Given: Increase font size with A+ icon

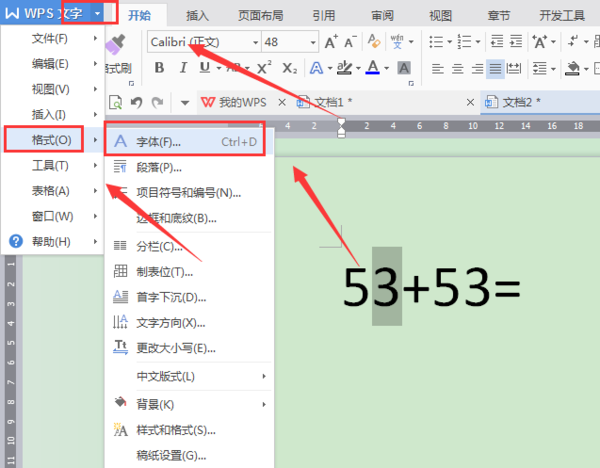Looking at the screenshot, I should [x=331, y=42].
